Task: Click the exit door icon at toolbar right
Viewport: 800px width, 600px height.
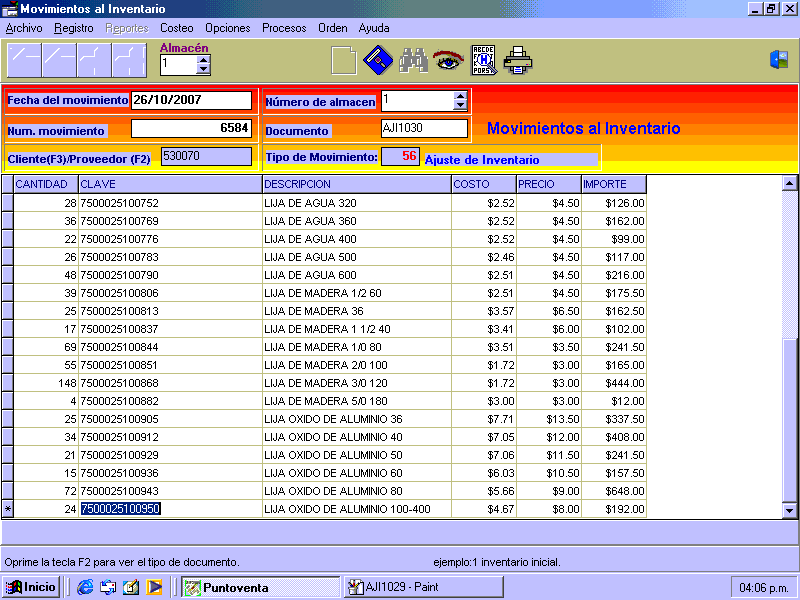Action: pyautogui.click(x=779, y=60)
